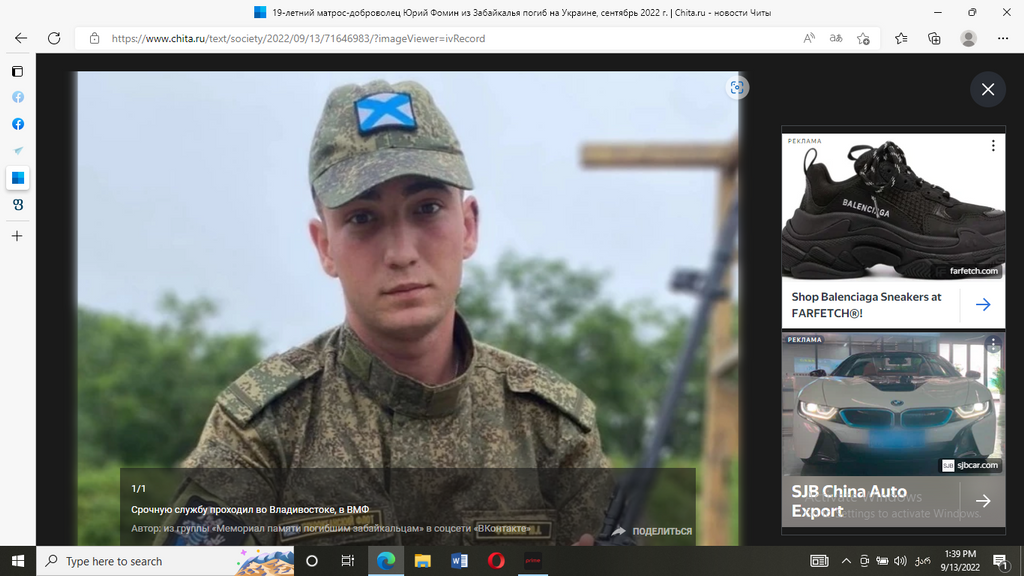Open Cortana from the taskbar
Image resolution: width=1024 pixels, height=576 pixels.
(x=312, y=561)
